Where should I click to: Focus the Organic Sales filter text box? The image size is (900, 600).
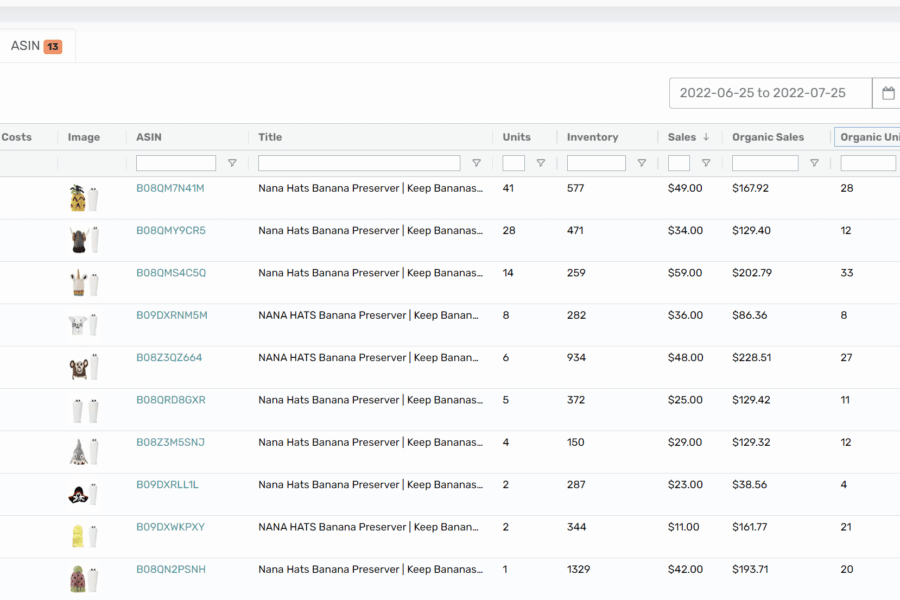click(x=765, y=163)
